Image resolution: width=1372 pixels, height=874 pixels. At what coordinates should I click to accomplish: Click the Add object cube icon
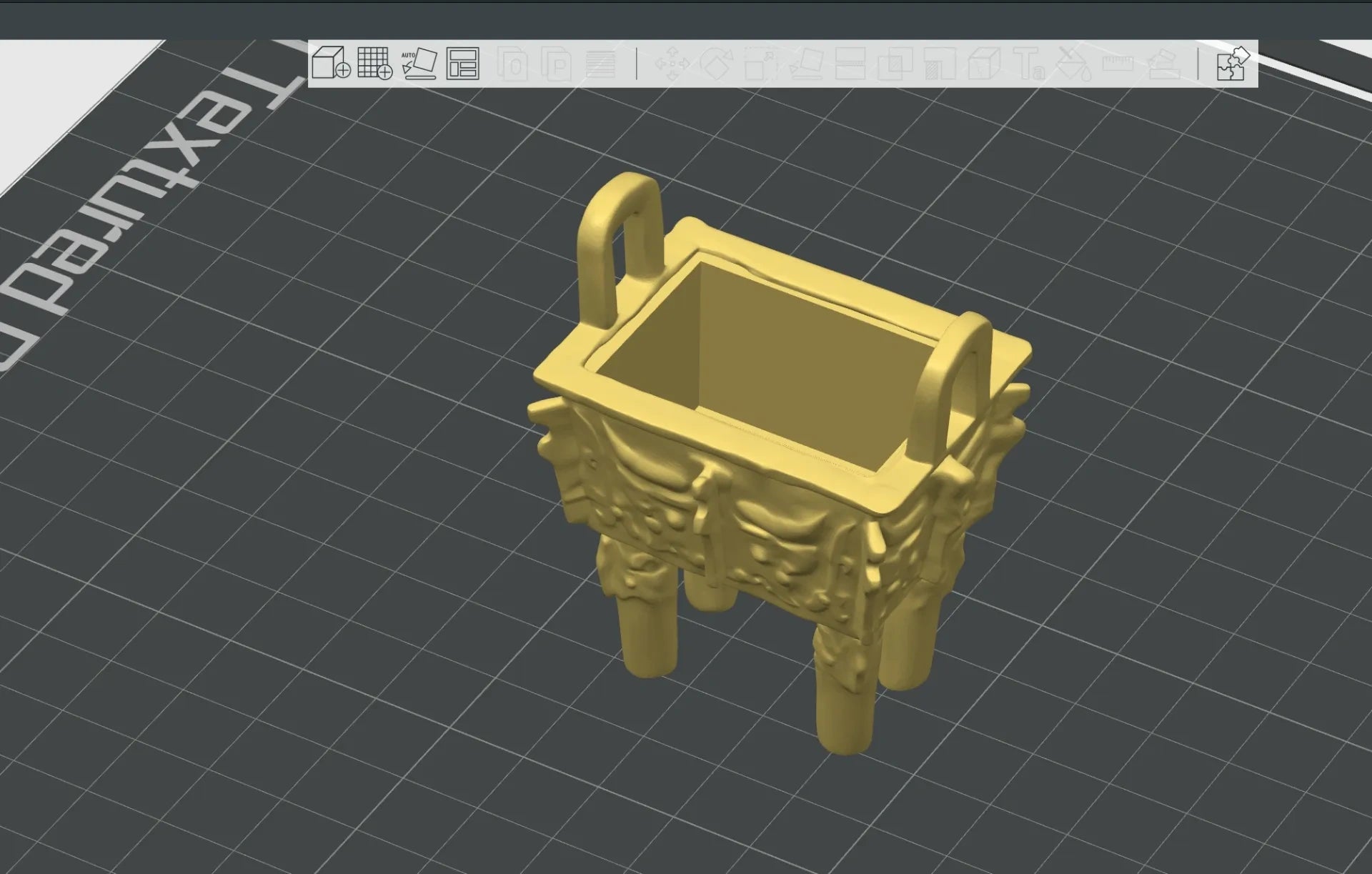coord(331,63)
